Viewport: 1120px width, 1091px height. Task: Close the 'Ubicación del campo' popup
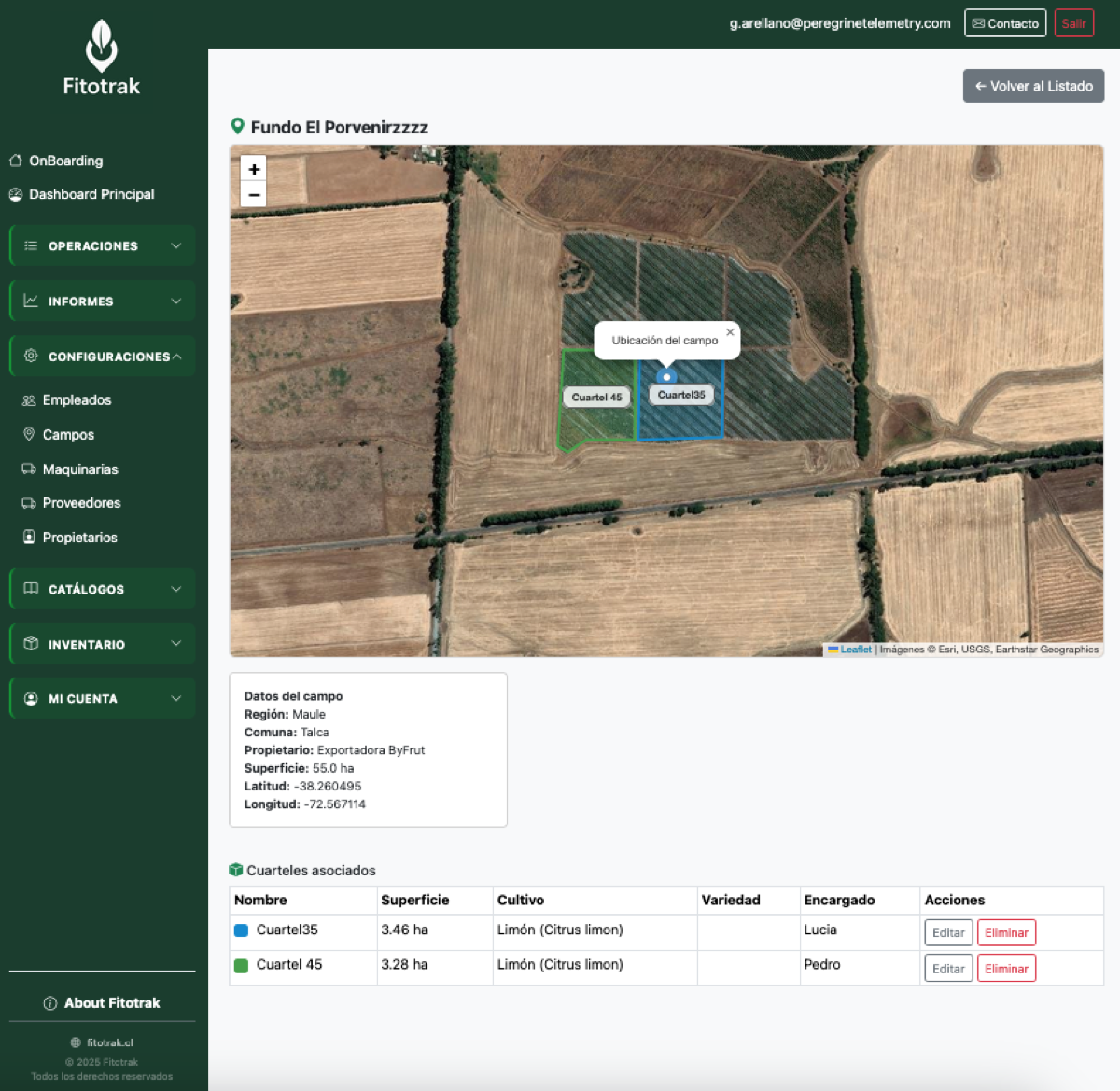click(x=730, y=332)
